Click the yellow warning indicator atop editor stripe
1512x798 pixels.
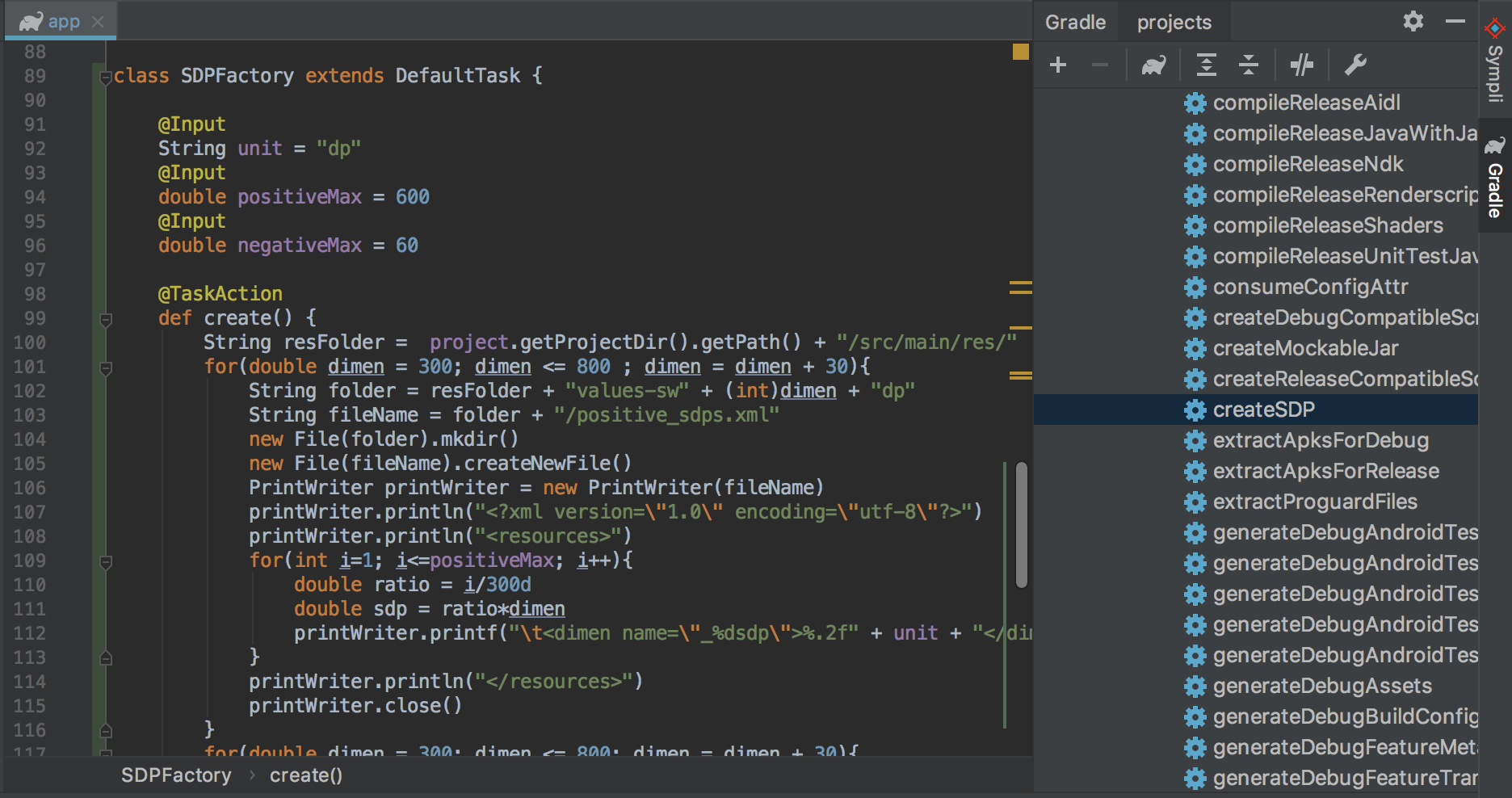tap(1021, 52)
